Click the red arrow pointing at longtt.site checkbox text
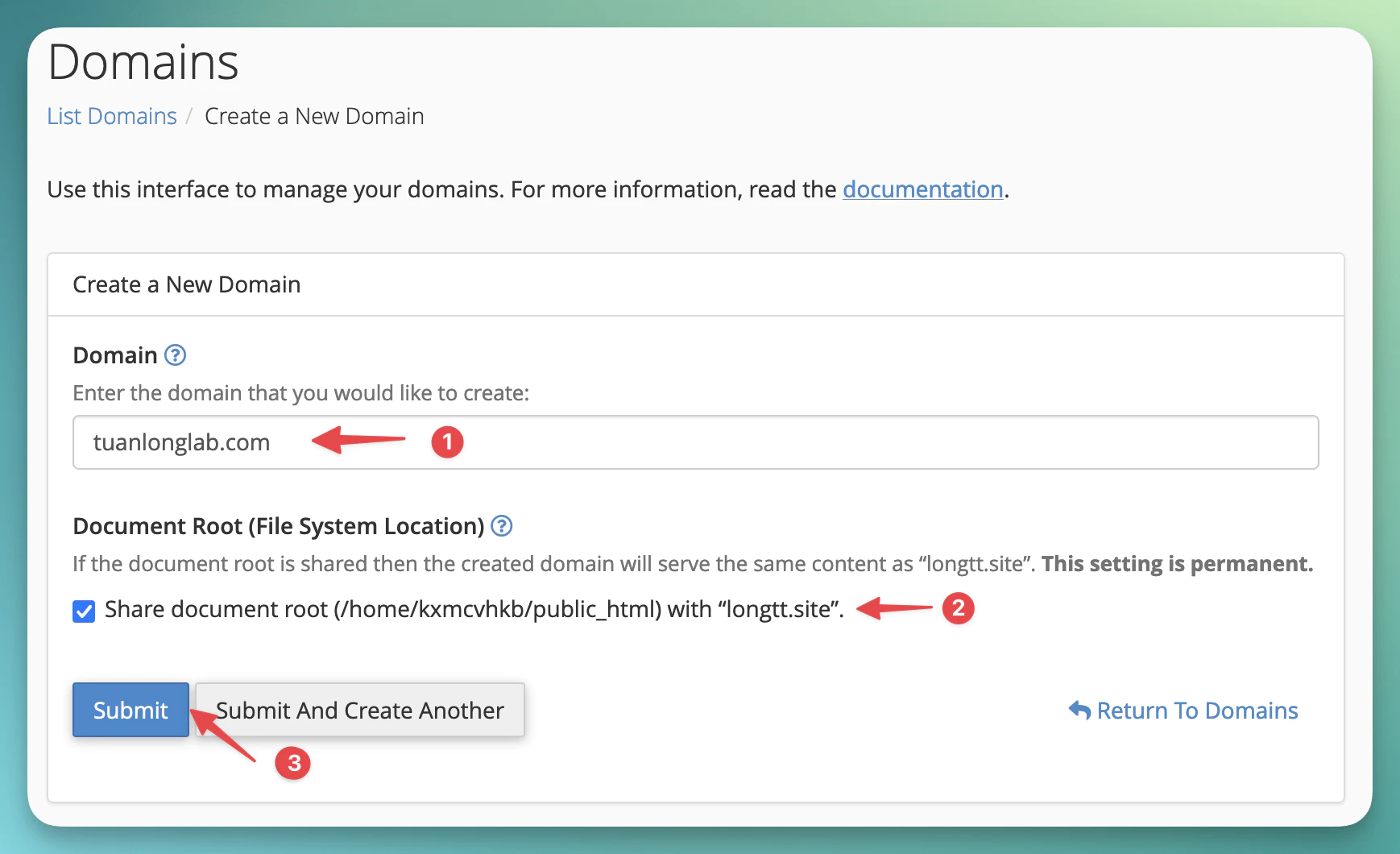Image resolution: width=1400 pixels, height=854 pixels. click(894, 608)
